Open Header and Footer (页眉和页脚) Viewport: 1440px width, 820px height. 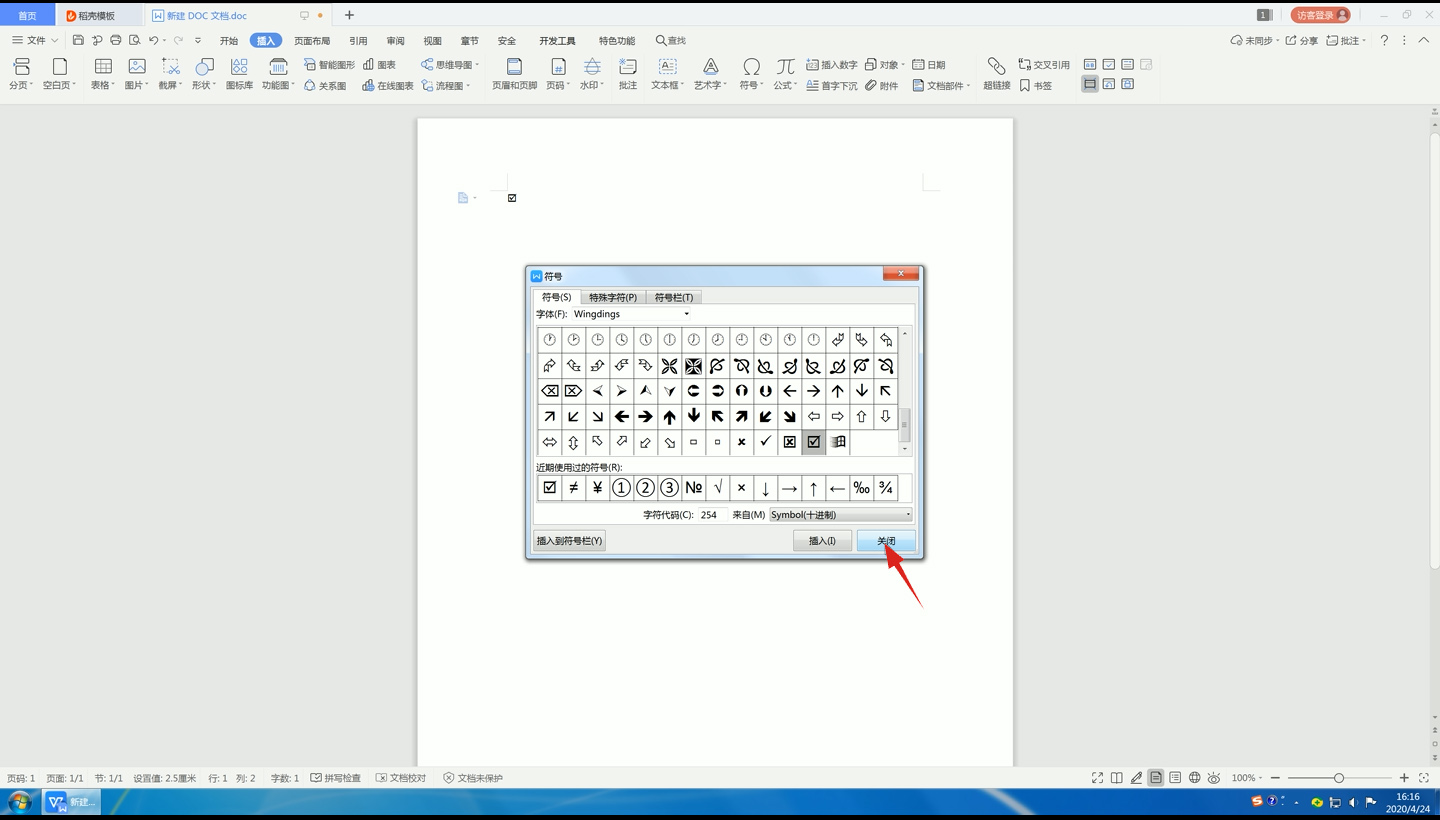coord(514,74)
